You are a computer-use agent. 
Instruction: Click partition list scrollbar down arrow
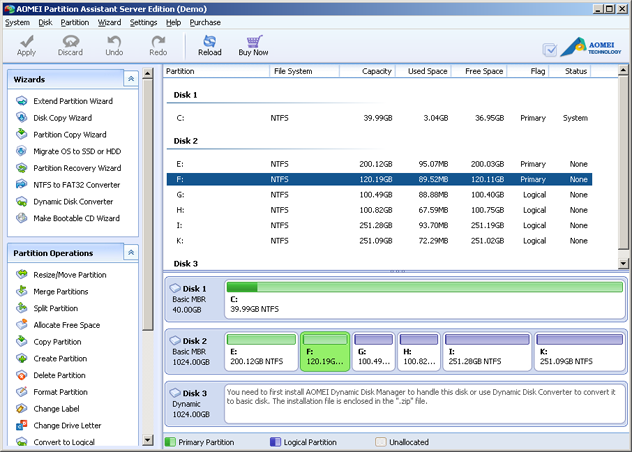[623, 264]
